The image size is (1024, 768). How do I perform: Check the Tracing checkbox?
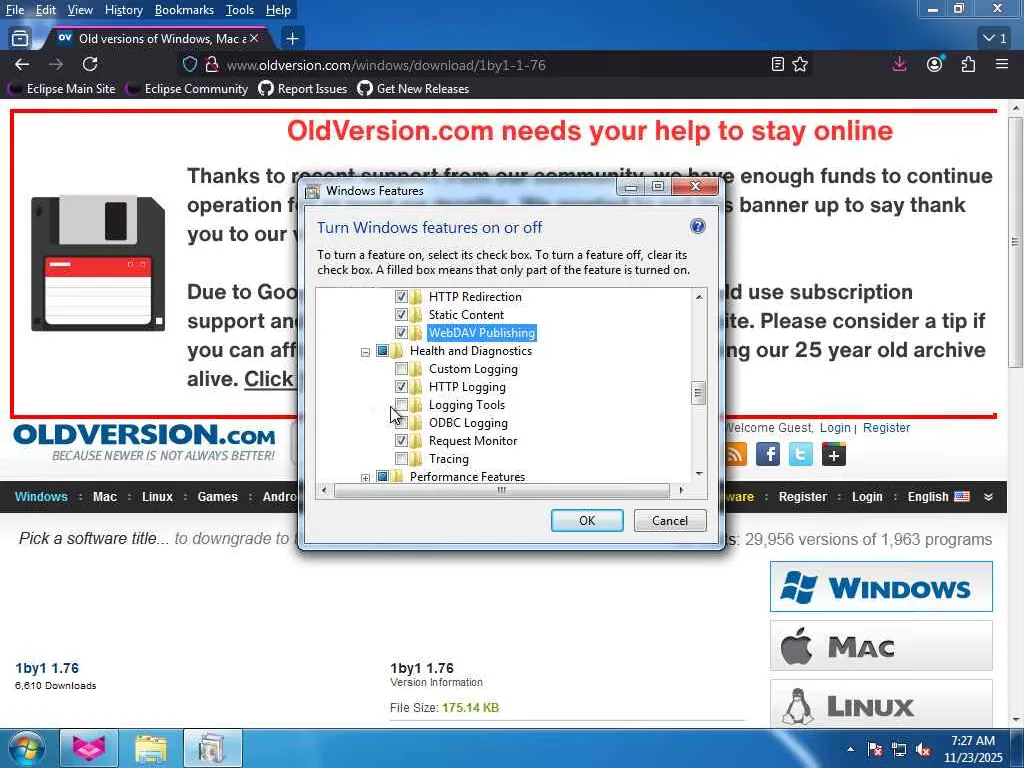401,458
